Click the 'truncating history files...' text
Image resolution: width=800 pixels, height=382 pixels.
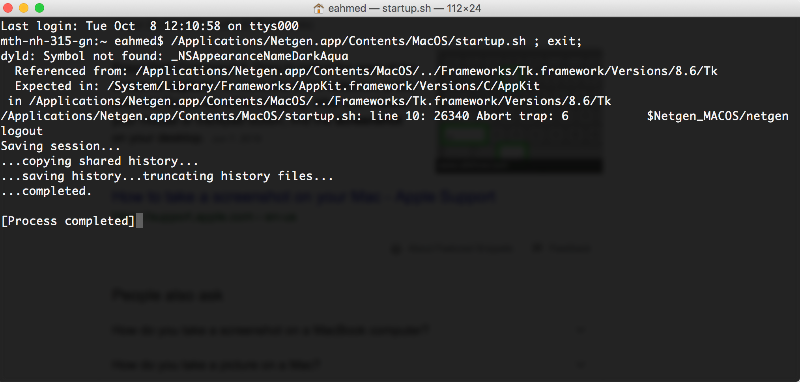pyautogui.click(x=238, y=176)
